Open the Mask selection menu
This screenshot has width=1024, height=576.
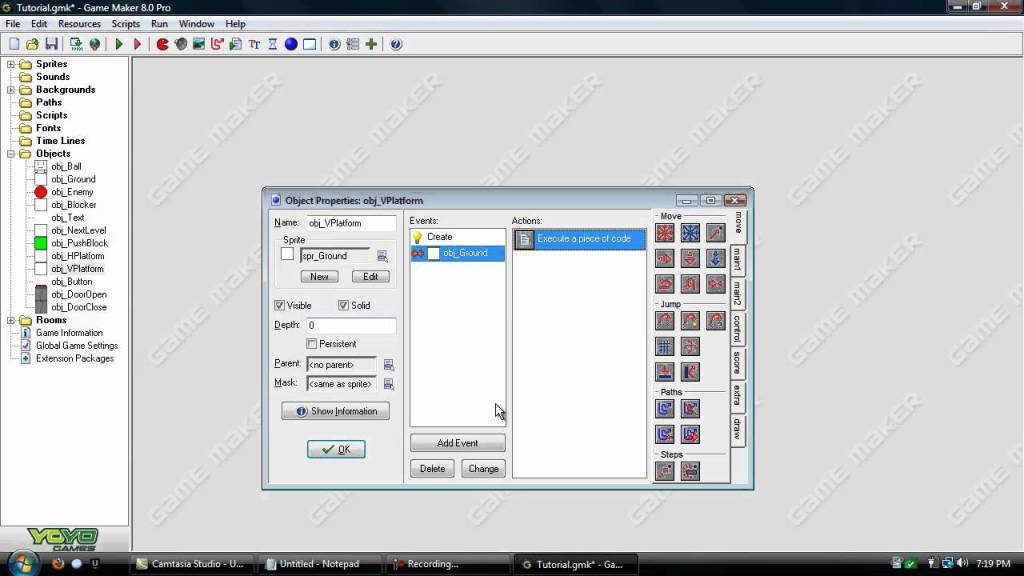coord(389,384)
